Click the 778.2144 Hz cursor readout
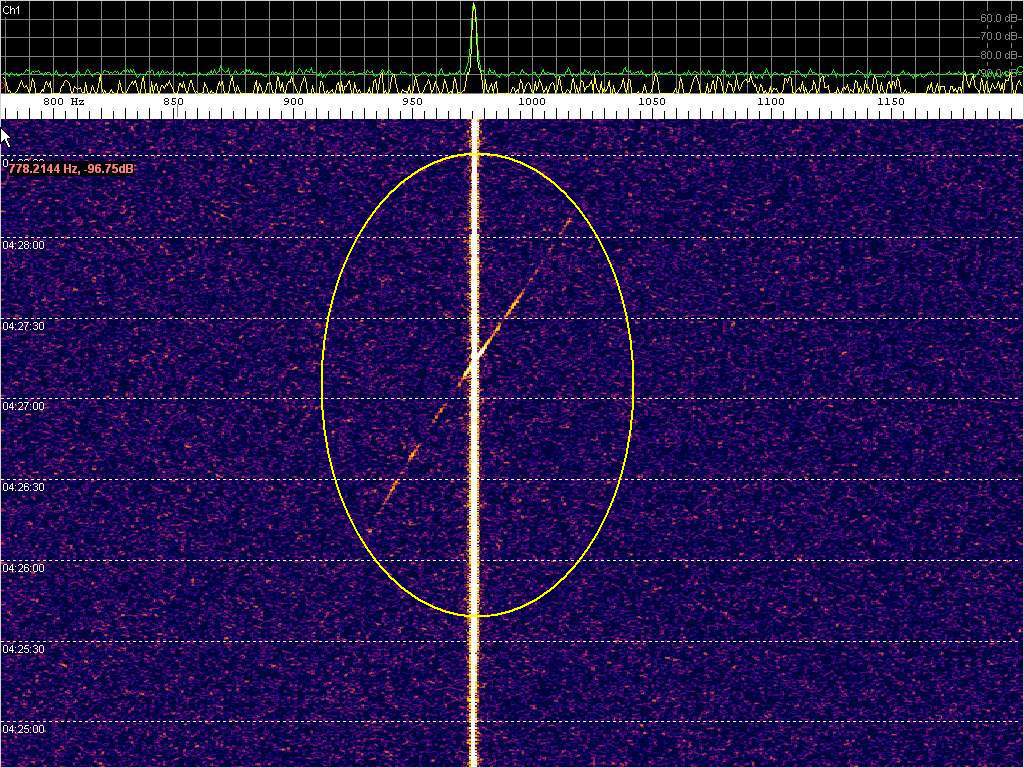The width and height of the screenshot is (1024, 768). 71,170
